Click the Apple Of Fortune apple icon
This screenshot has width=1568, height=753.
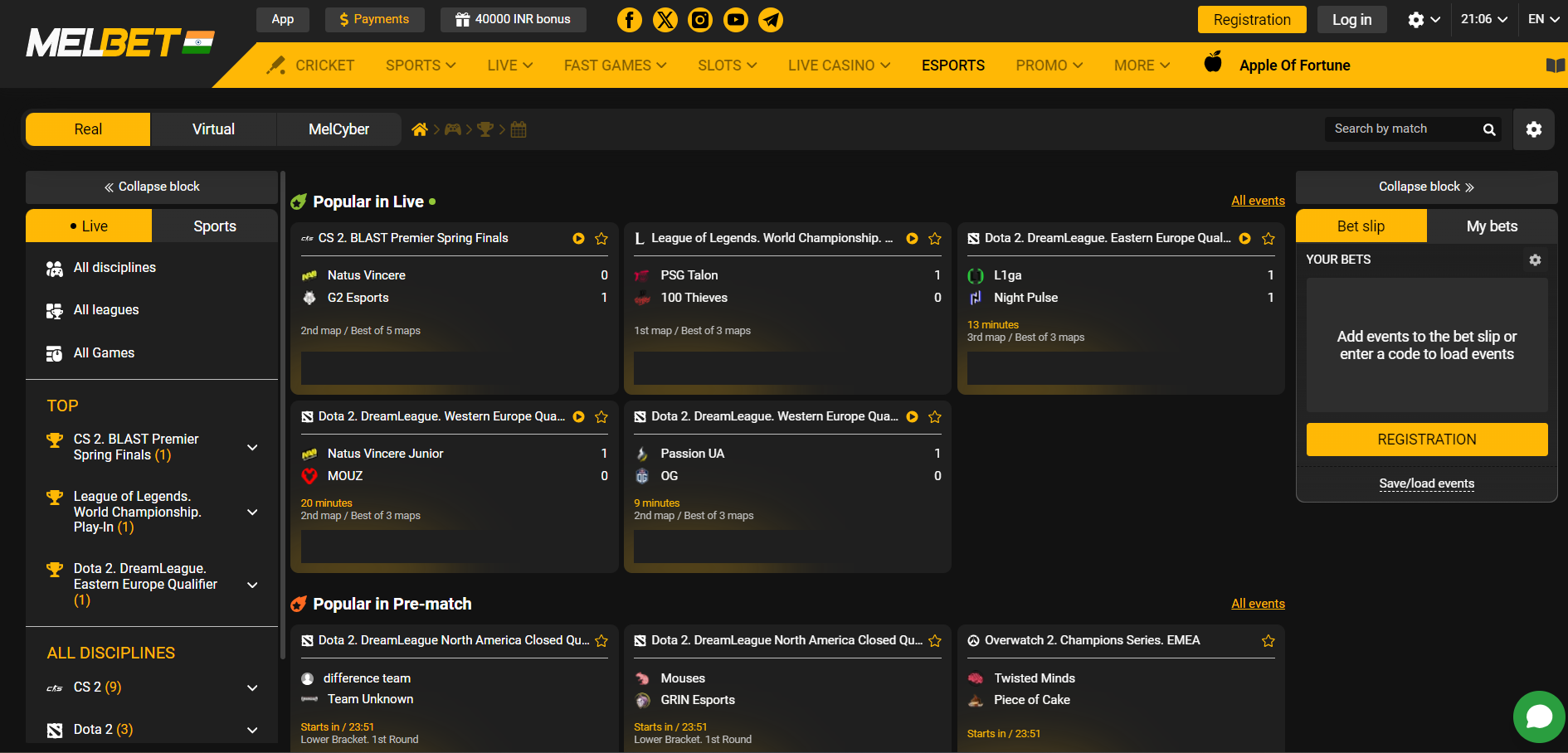tap(1213, 62)
